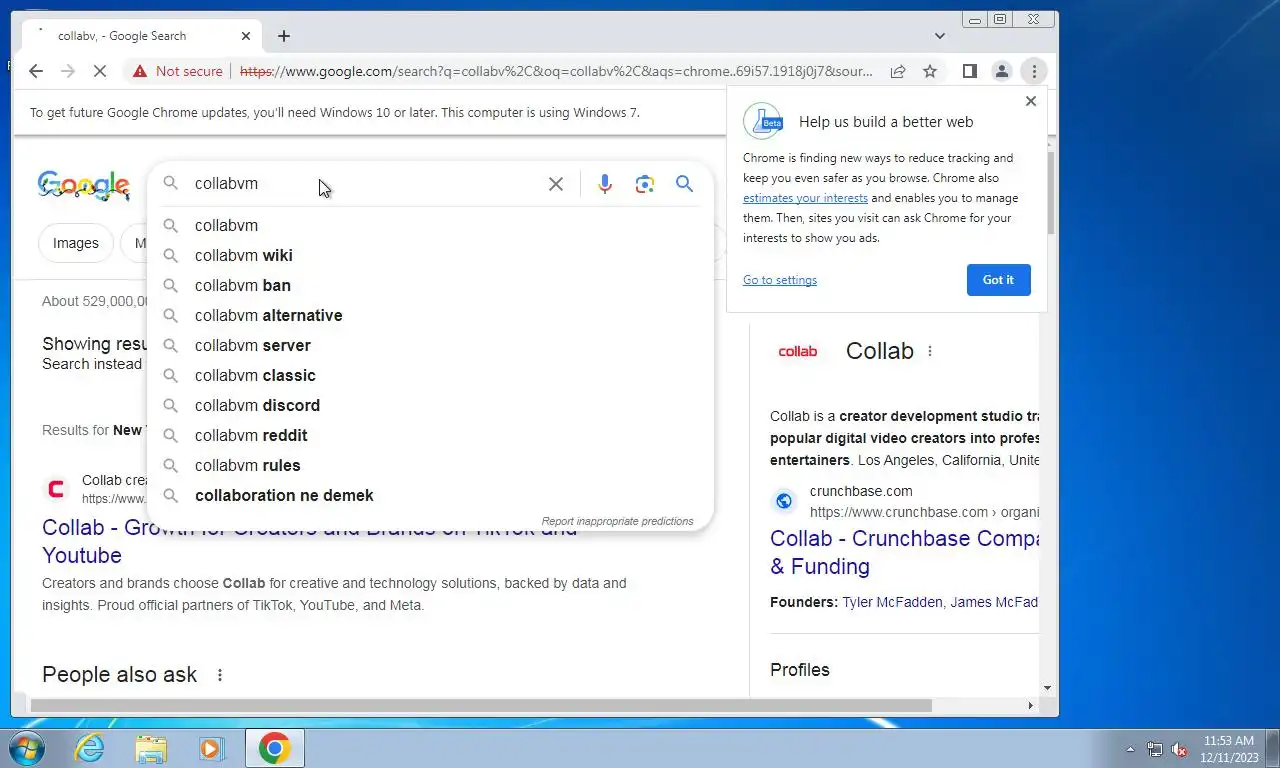The width and height of the screenshot is (1280, 768).
Task: Submit search with blue magnifier icon
Action: pyautogui.click(x=684, y=184)
